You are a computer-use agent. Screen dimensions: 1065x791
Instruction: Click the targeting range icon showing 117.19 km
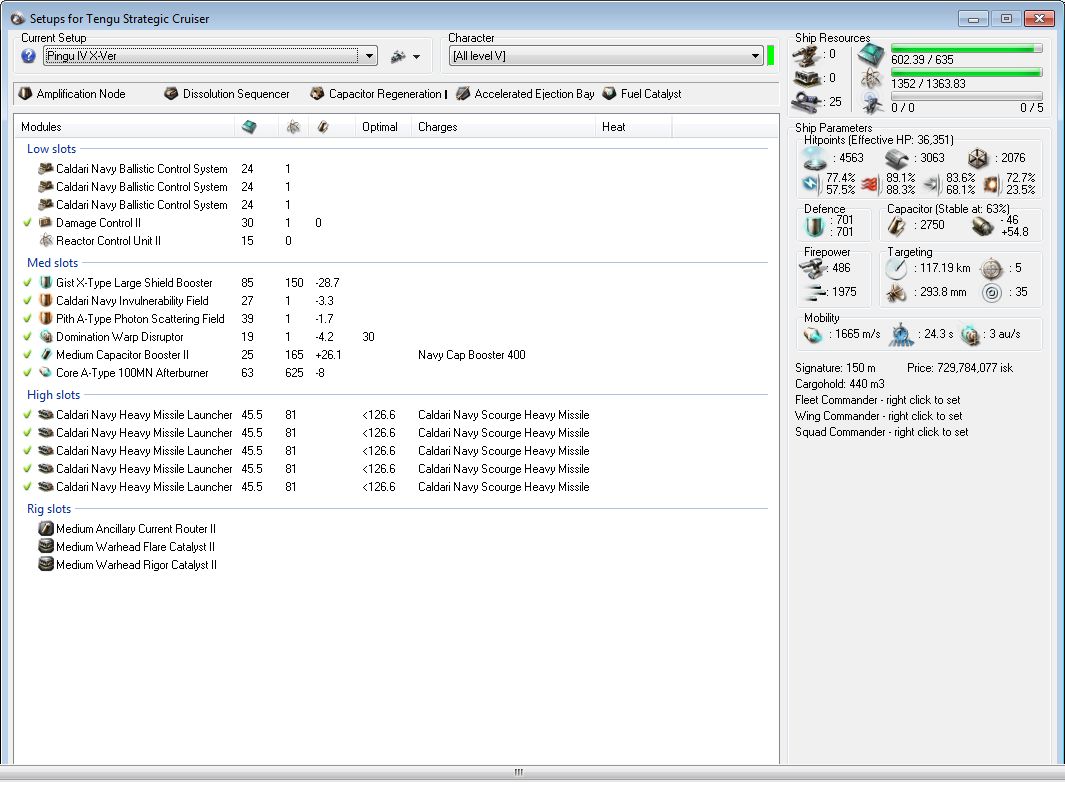897,269
